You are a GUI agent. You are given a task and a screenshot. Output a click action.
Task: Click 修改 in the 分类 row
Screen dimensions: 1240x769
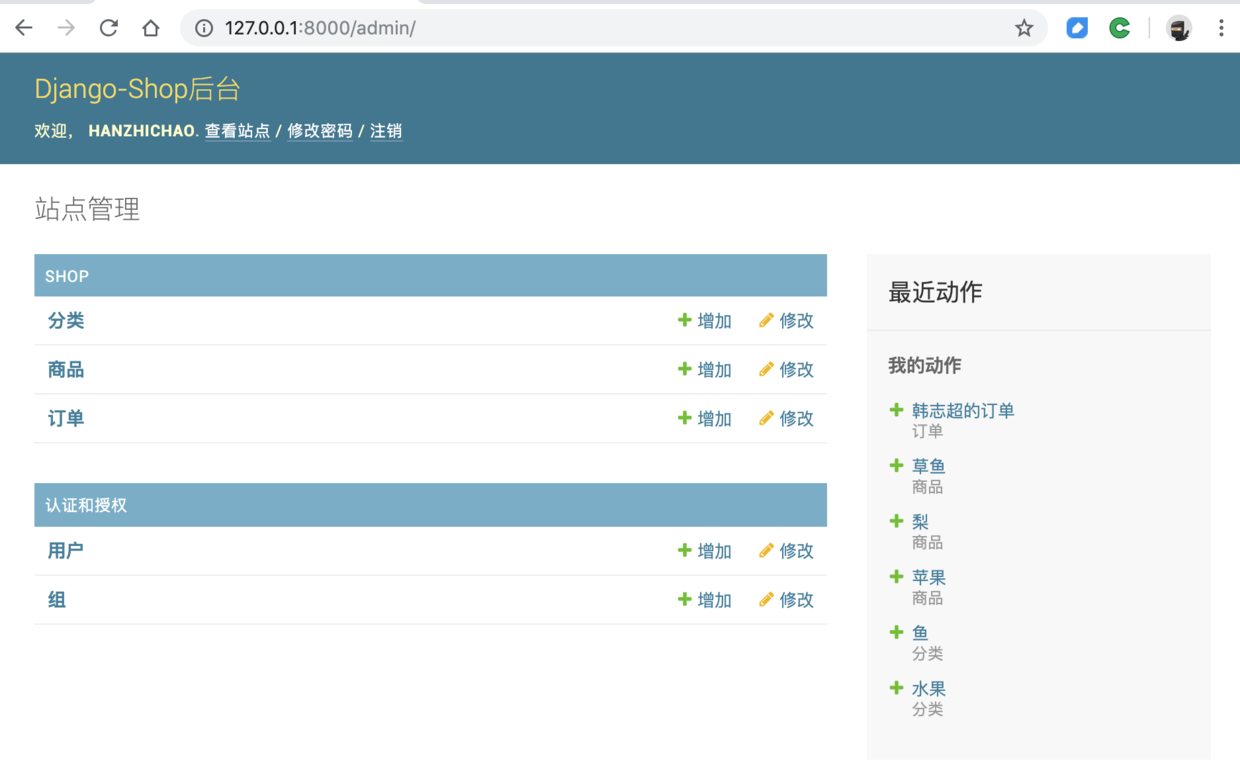787,321
